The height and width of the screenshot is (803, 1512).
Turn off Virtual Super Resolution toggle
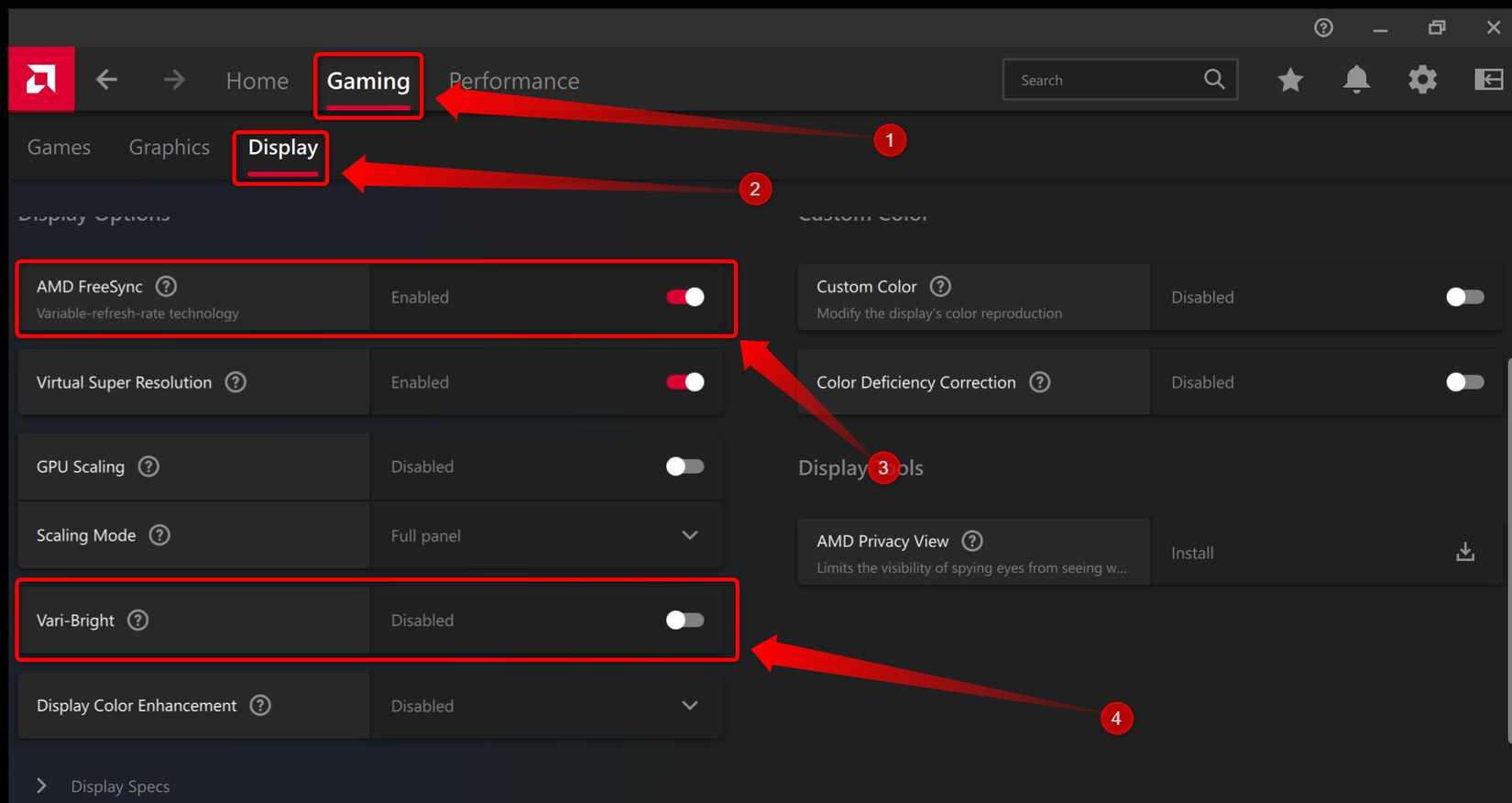click(x=685, y=382)
